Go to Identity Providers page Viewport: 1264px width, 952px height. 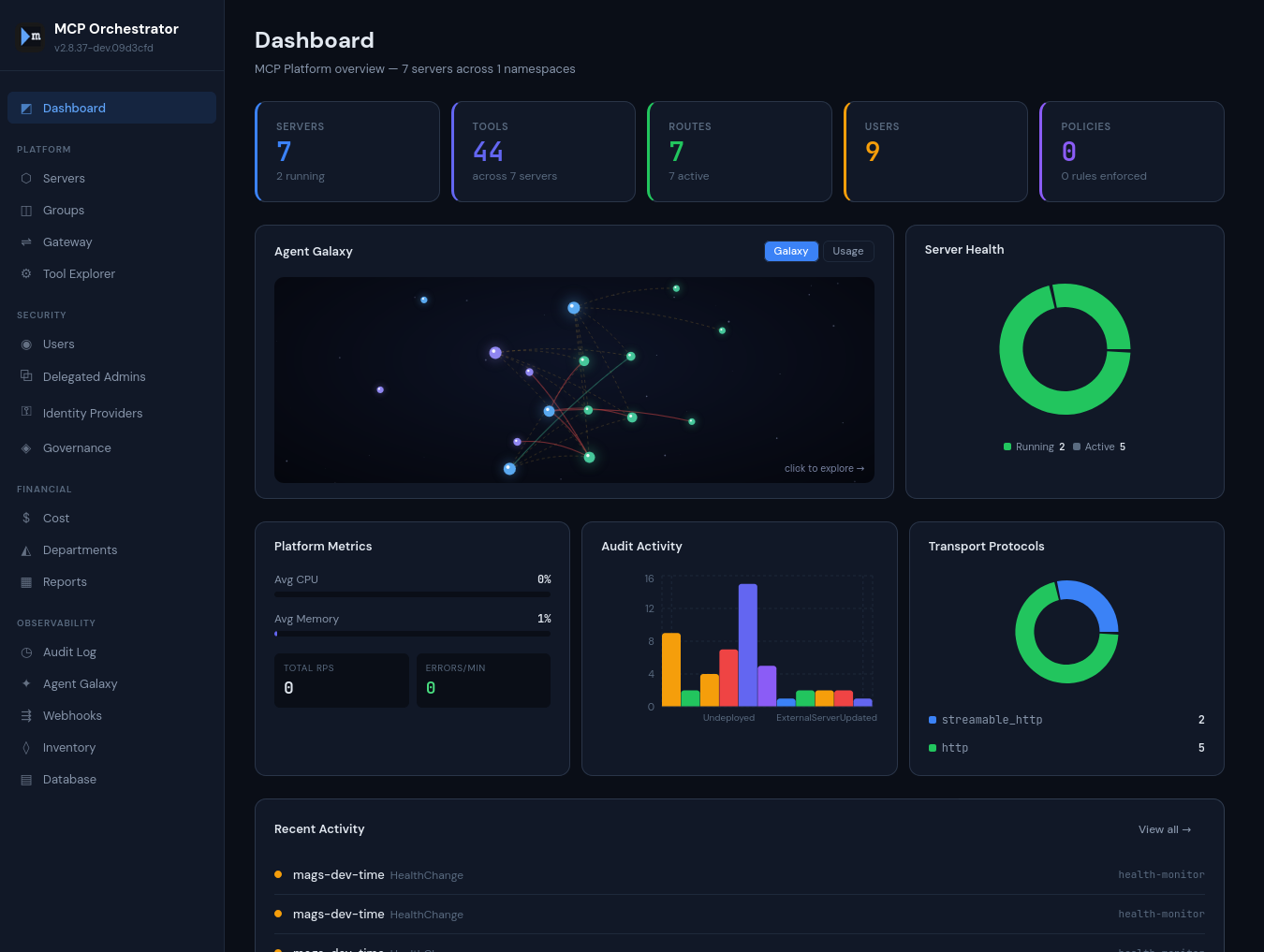[x=111, y=413]
